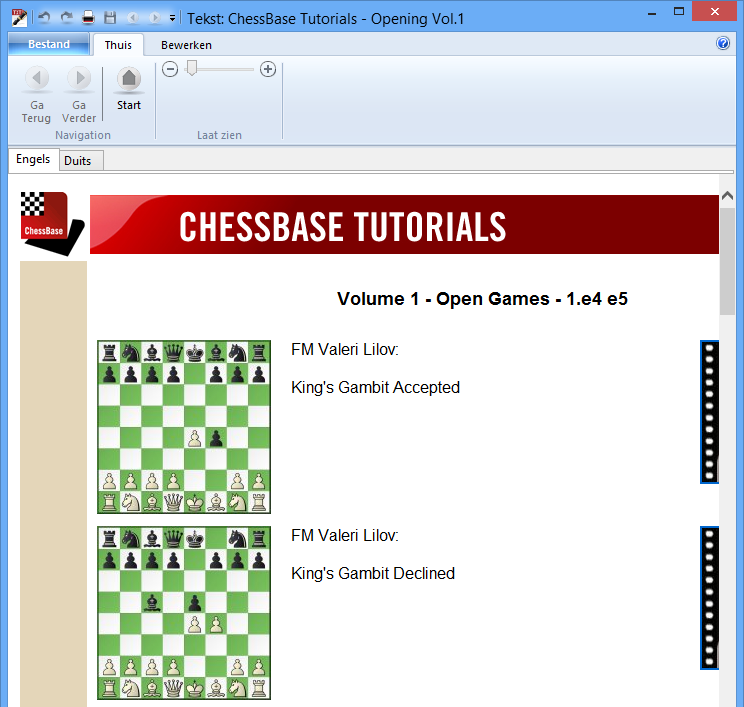Minimize the ChessBase text window
Screen dimensions: 744x707
click(x=652, y=12)
